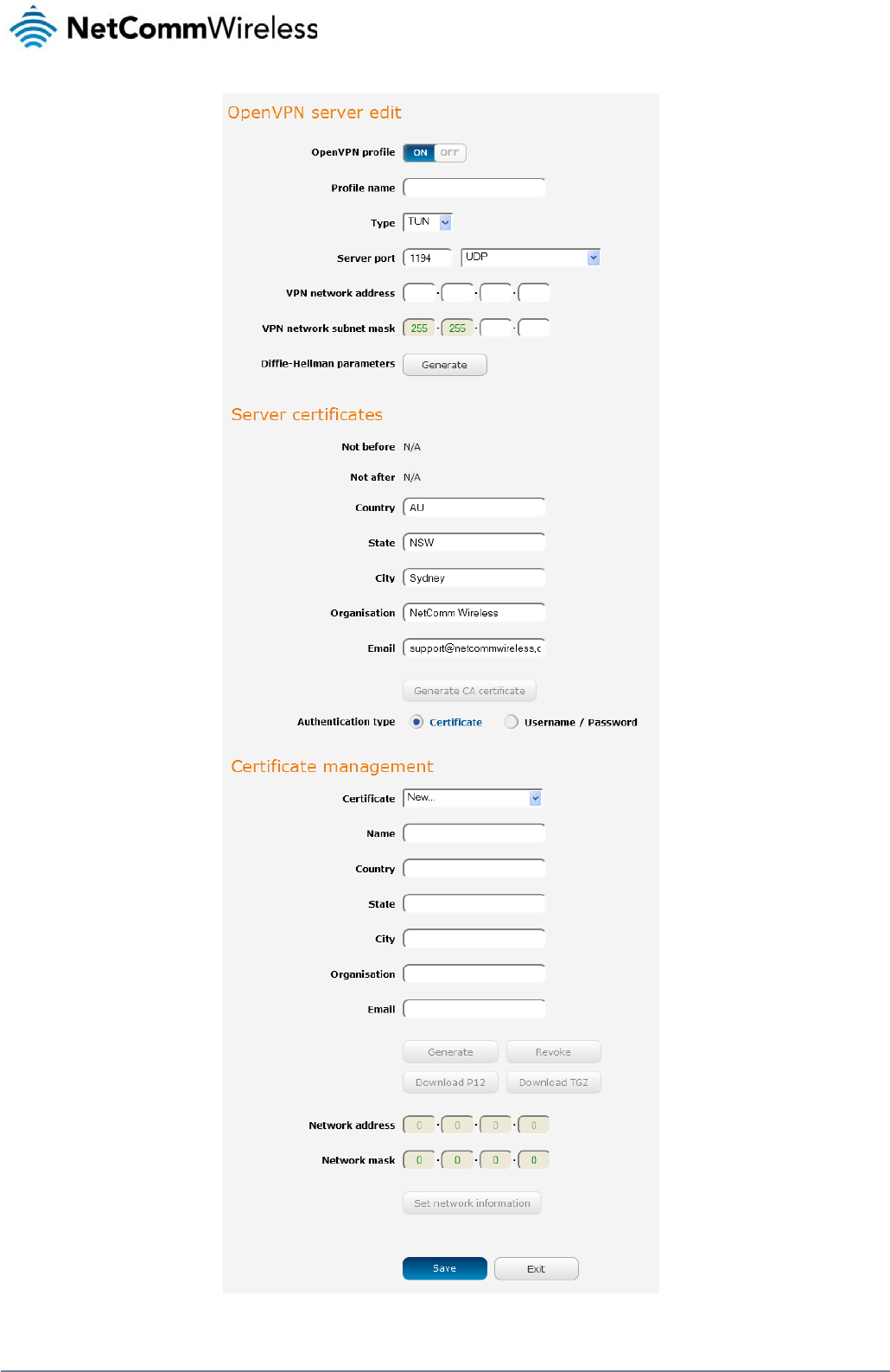890x1372 pixels.
Task: Select Certificate authentication type
Action: click(417, 722)
